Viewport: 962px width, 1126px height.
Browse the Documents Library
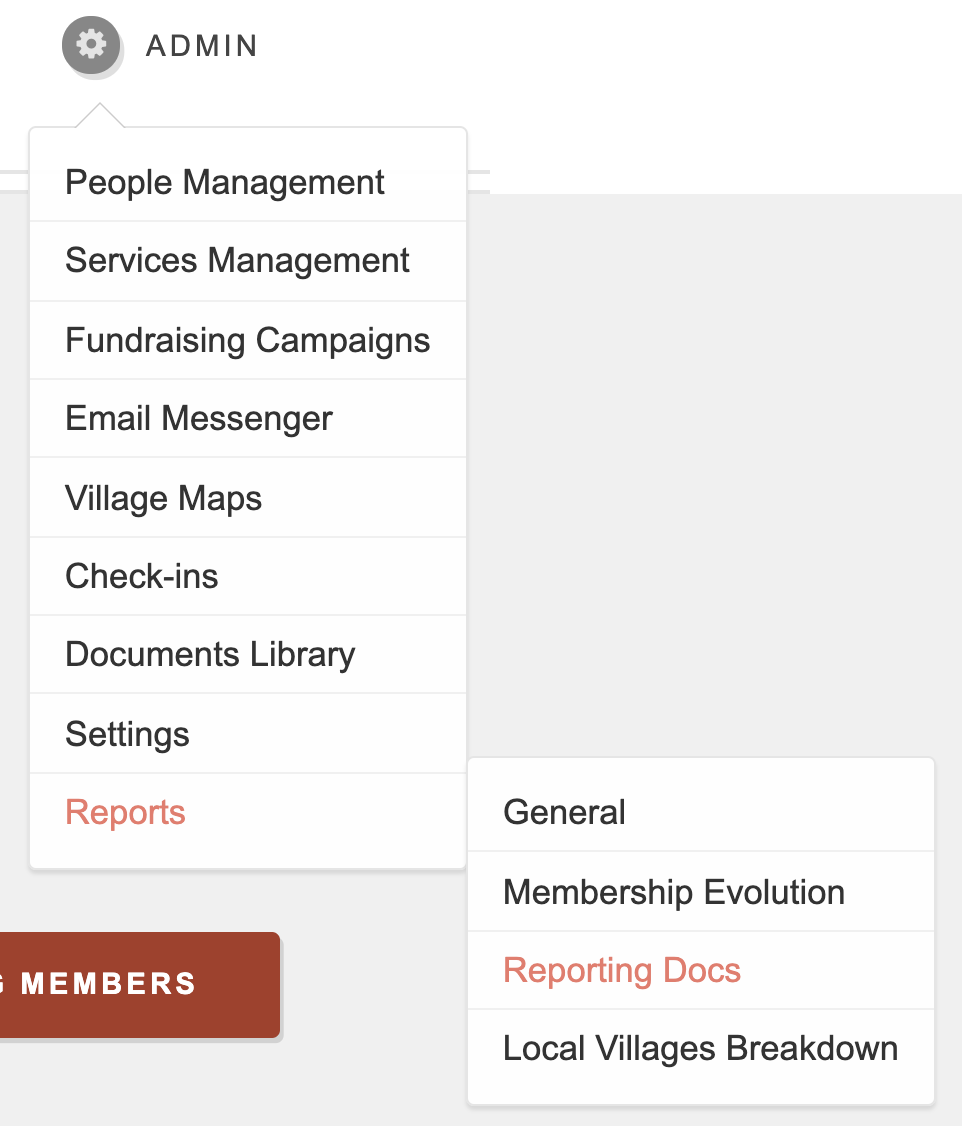click(209, 654)
